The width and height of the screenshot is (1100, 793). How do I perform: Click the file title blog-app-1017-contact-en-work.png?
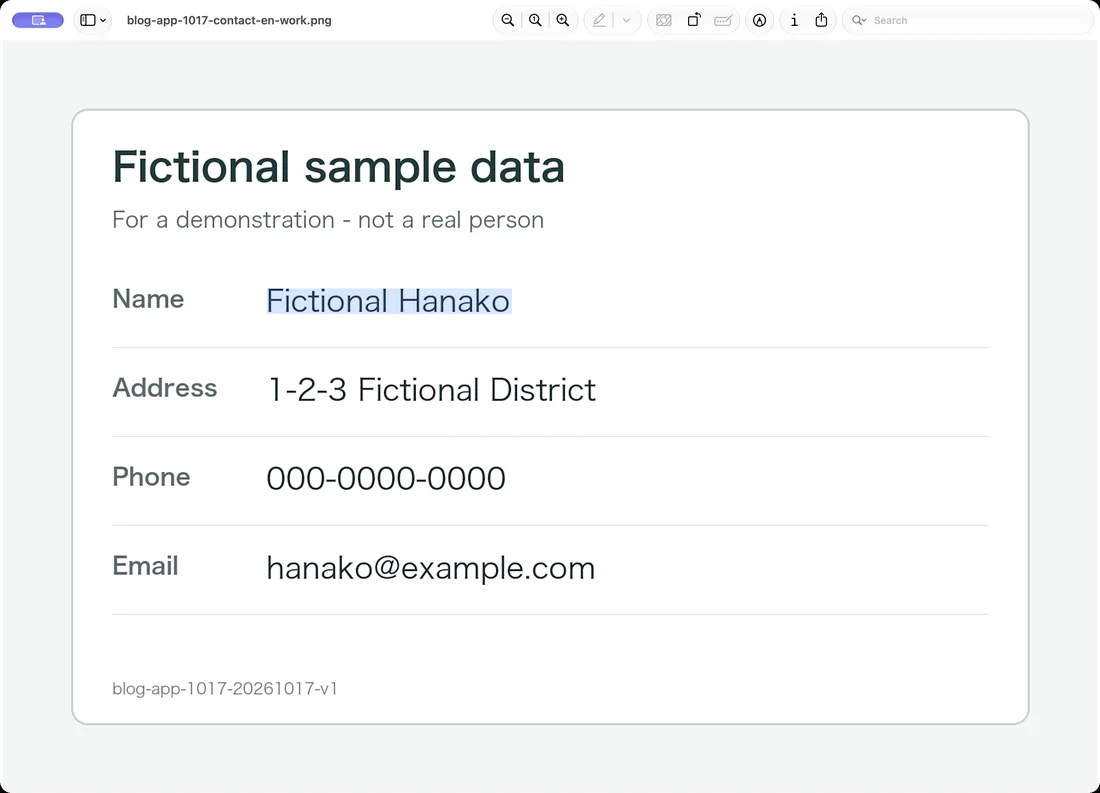(229, 20)
